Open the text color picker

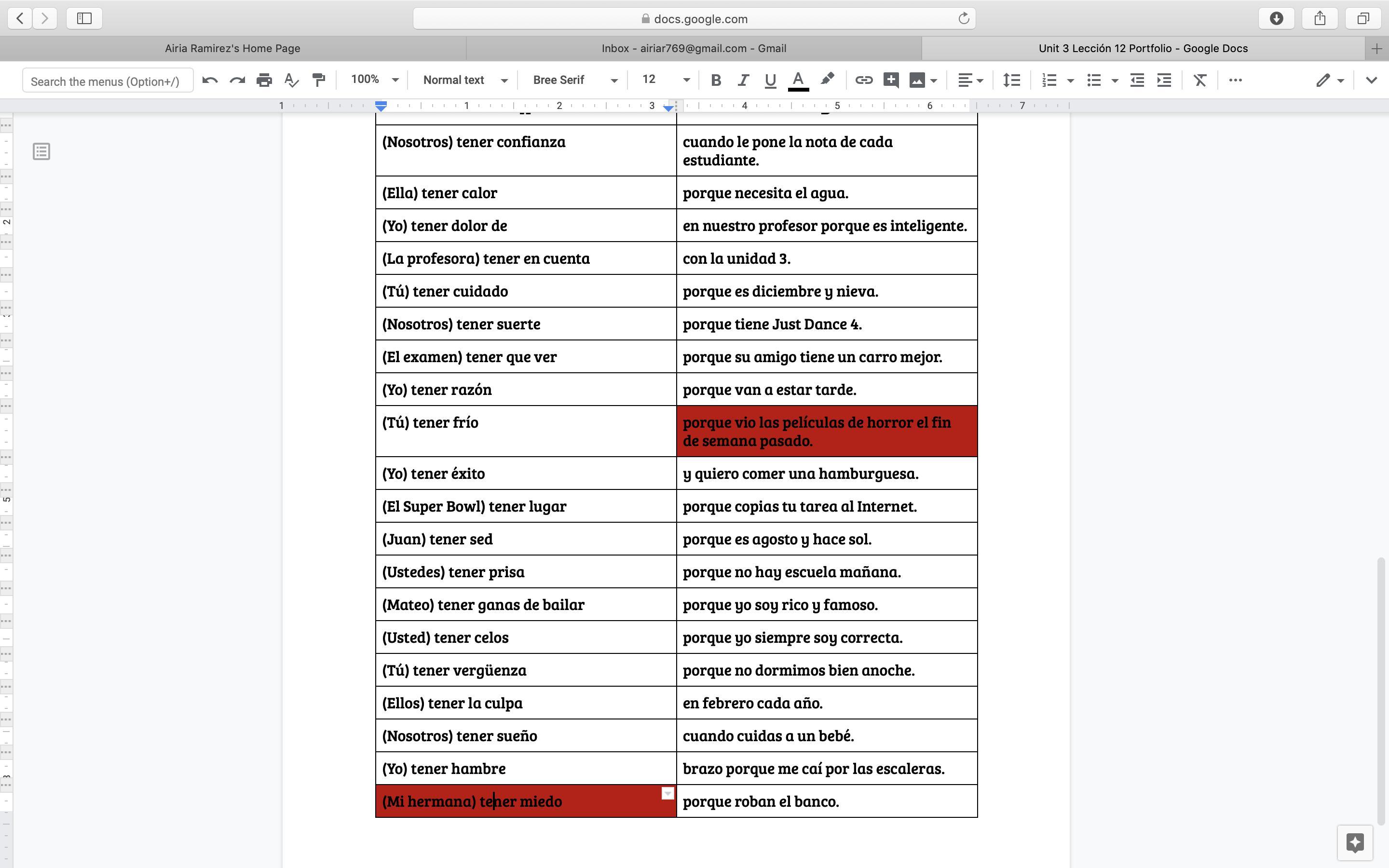pos(798,81)
